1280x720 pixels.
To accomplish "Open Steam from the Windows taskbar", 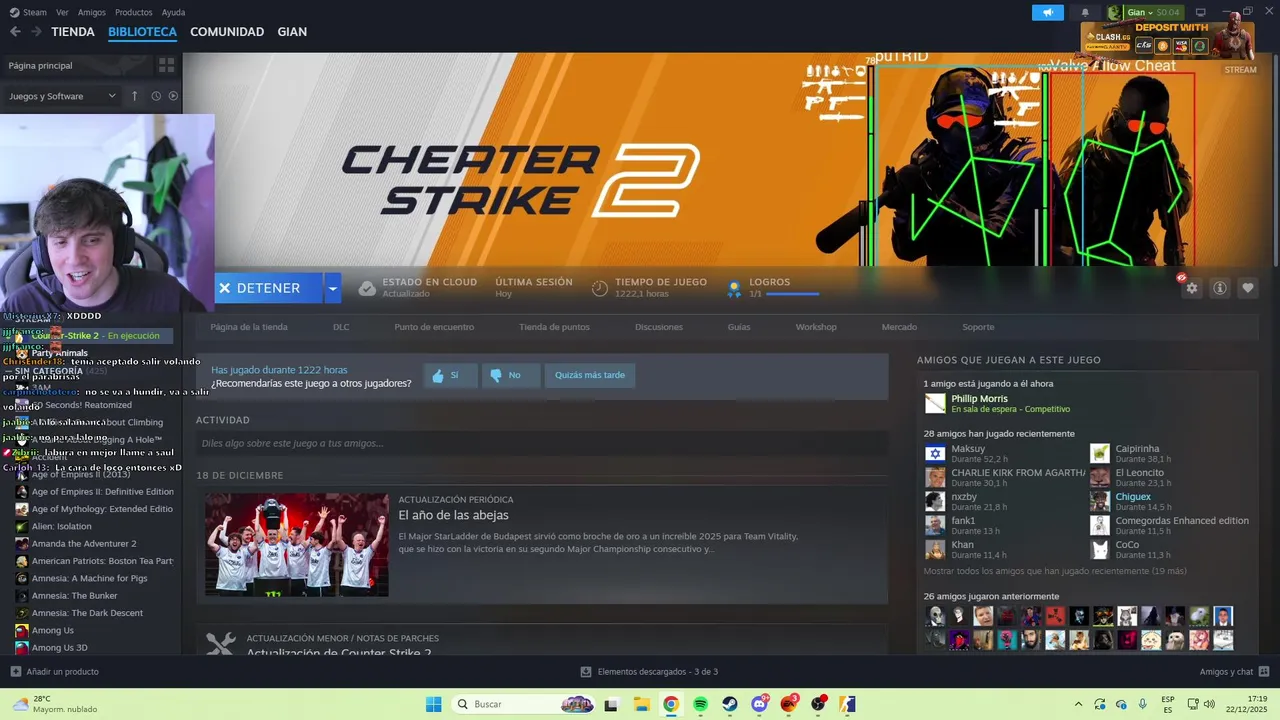I will pos(730,704).
